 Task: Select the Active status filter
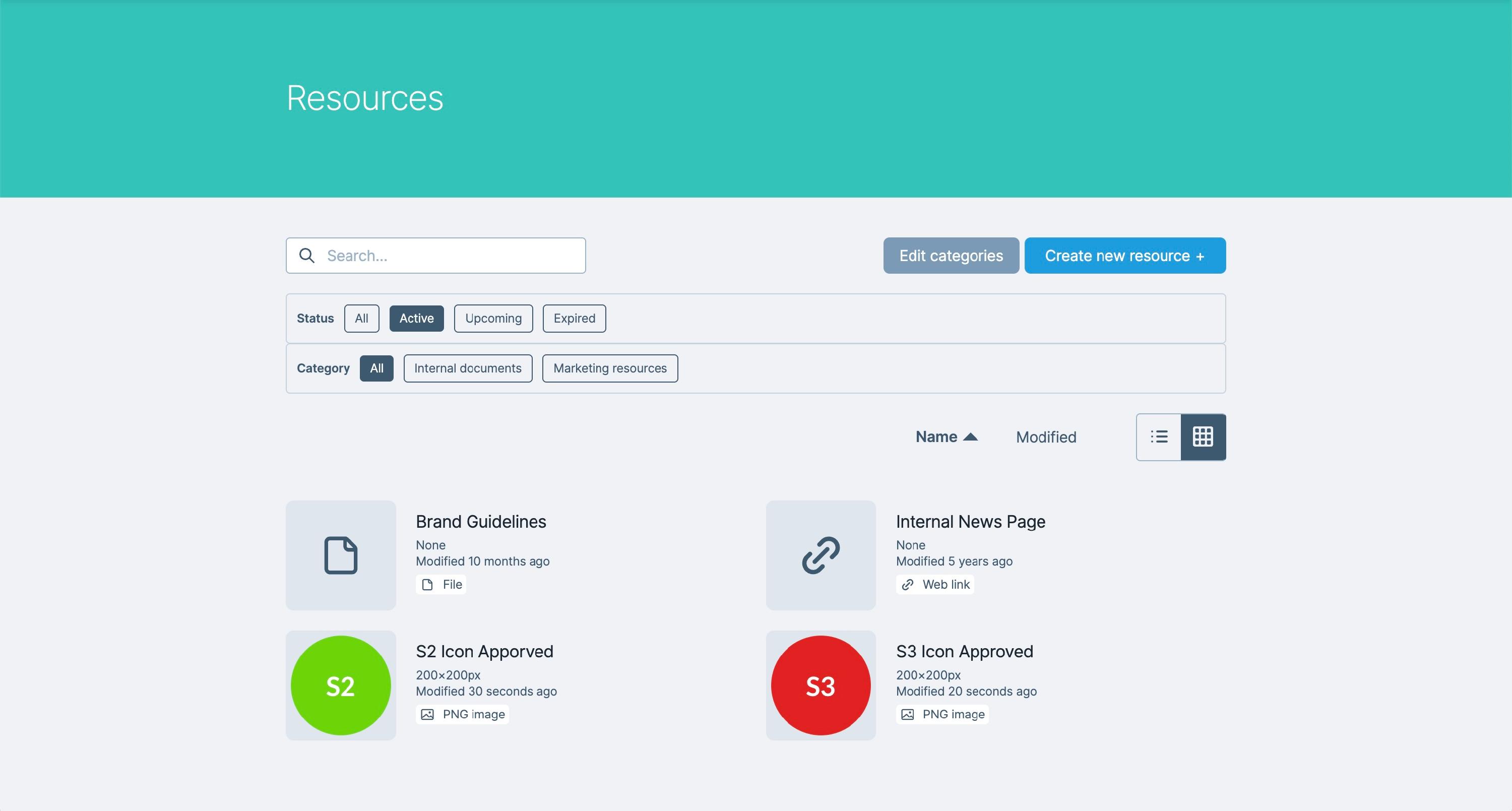point(416,318)
